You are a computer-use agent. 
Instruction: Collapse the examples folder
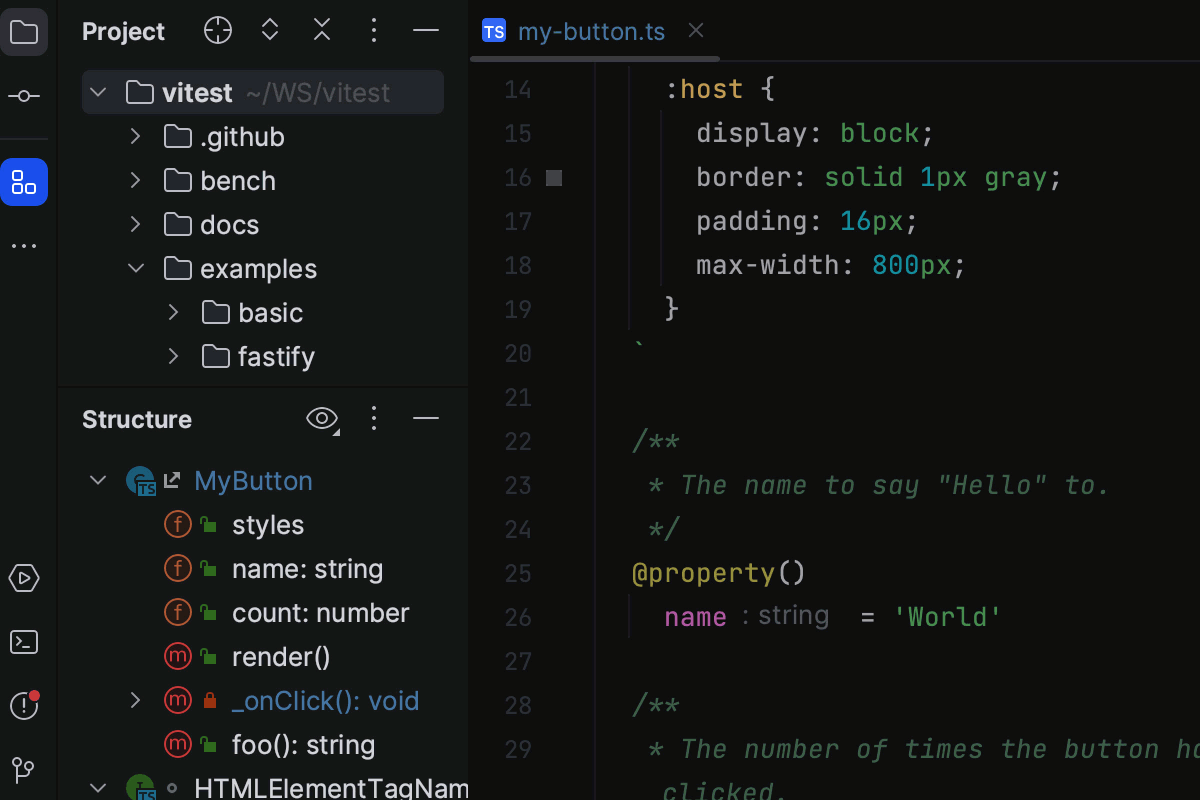(136, 268)
